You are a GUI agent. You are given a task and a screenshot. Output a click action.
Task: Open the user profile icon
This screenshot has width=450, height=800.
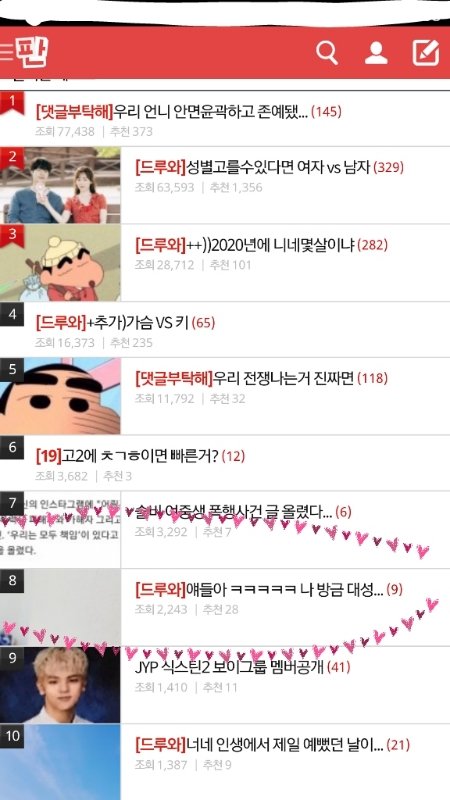[376, 53]
